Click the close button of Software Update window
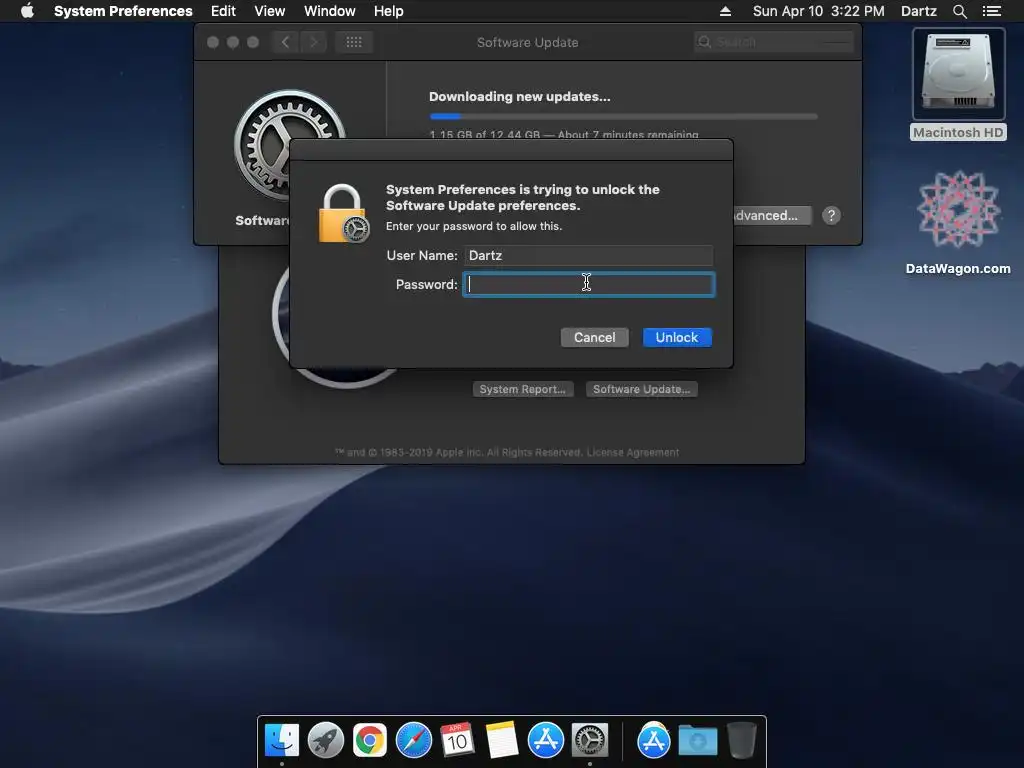 [x=213, y=42]
